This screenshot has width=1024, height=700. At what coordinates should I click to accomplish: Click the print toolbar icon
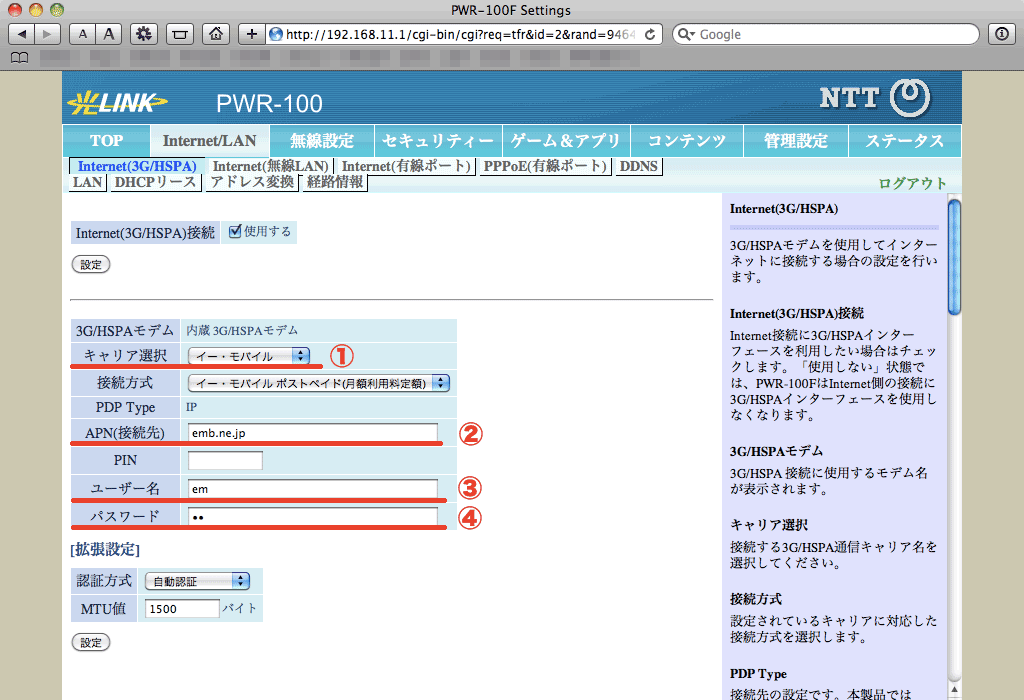[180, 34]
